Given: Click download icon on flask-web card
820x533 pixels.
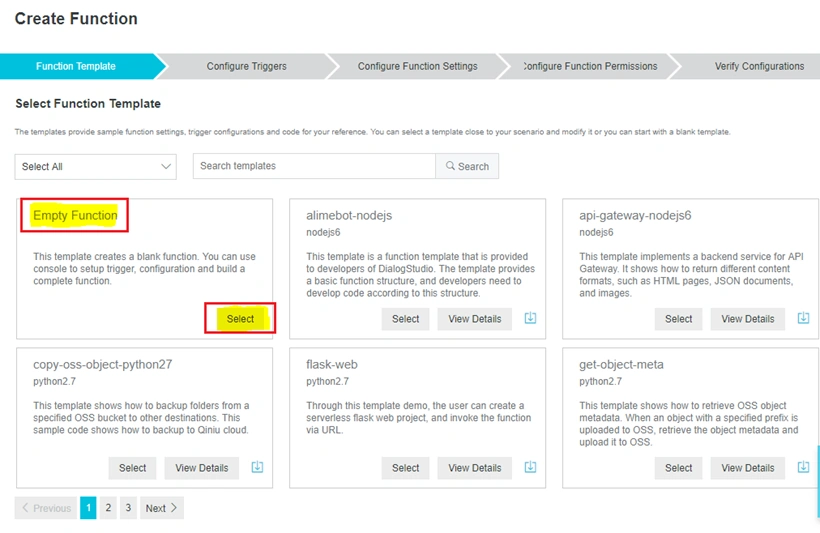Looking at the screenshot, I should [530, 467].
